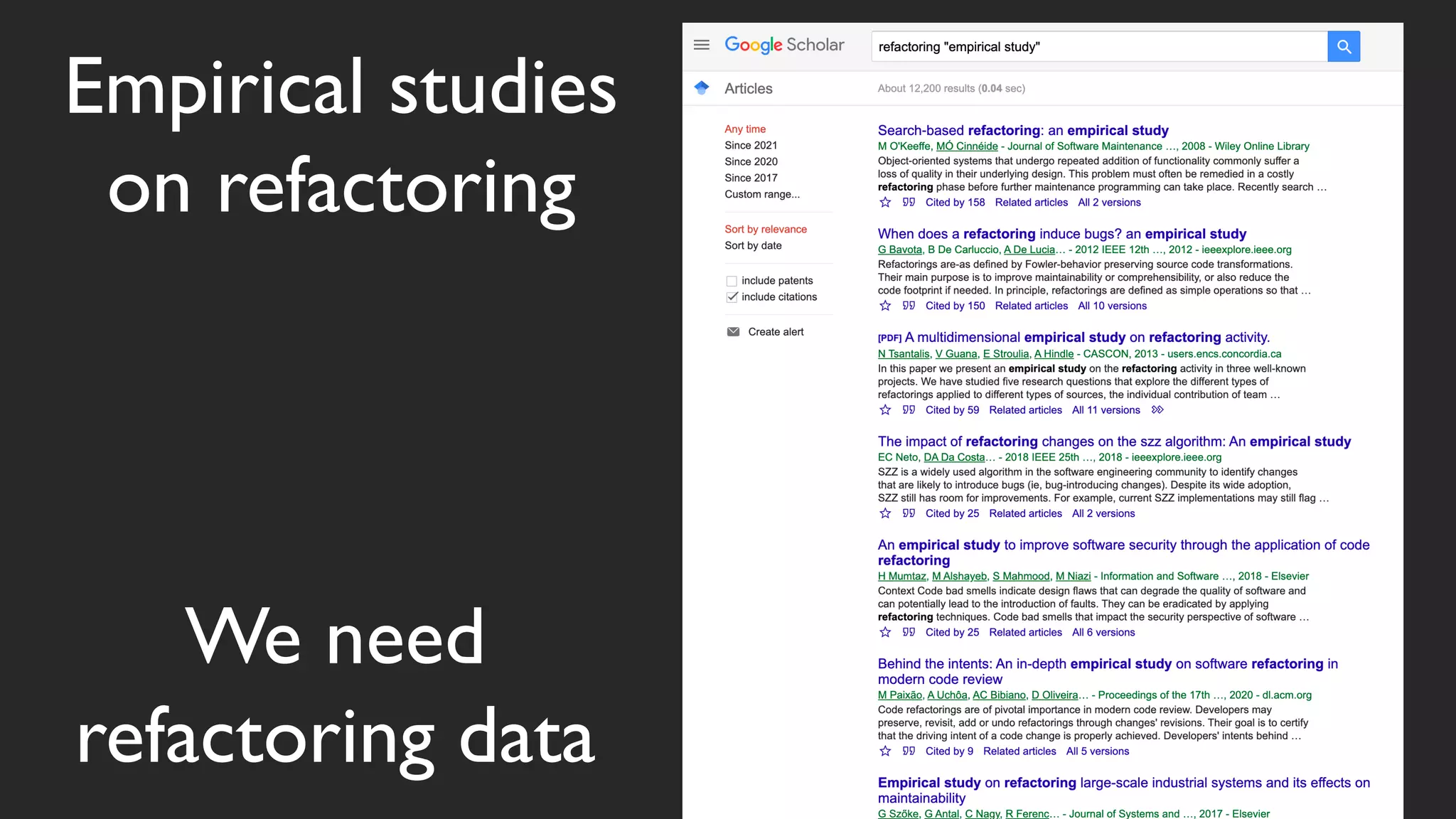Open author G Bavota profile
Screen dimensions: 1456x819
pos(899,250)
